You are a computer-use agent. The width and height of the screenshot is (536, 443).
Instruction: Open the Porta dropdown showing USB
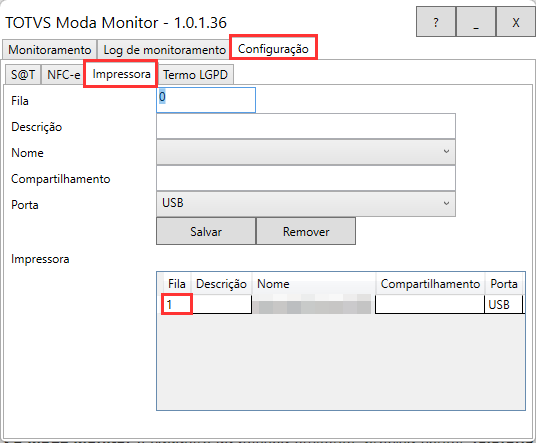click(306, 204)
